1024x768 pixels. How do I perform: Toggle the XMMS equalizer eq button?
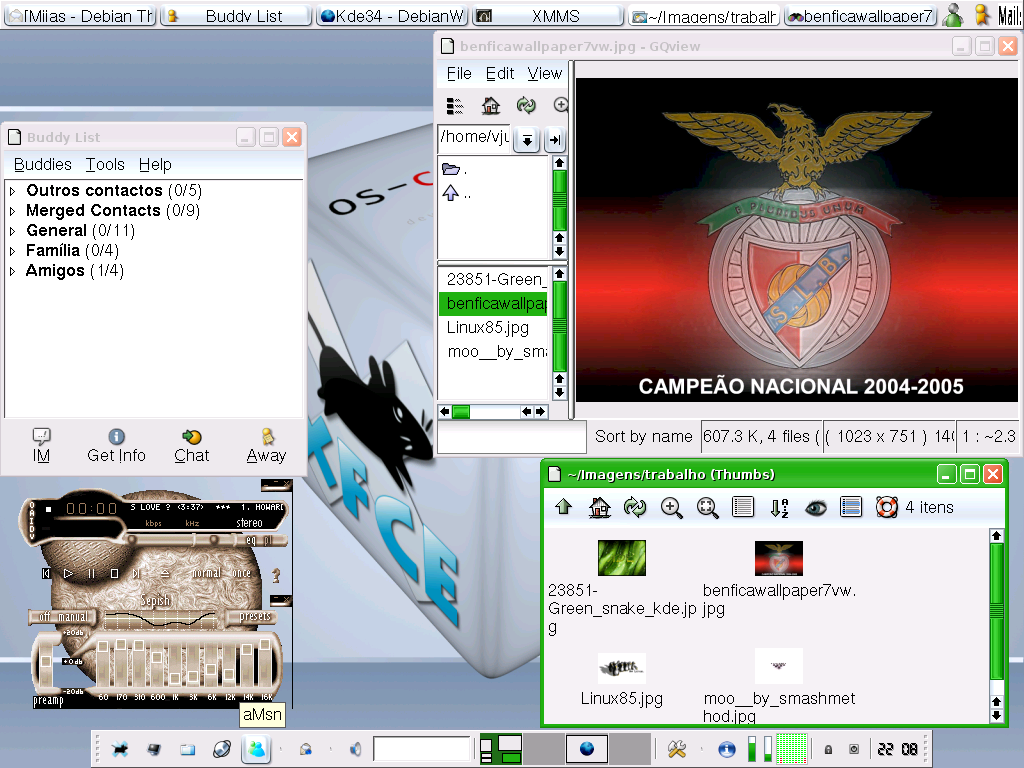[251, 541]
